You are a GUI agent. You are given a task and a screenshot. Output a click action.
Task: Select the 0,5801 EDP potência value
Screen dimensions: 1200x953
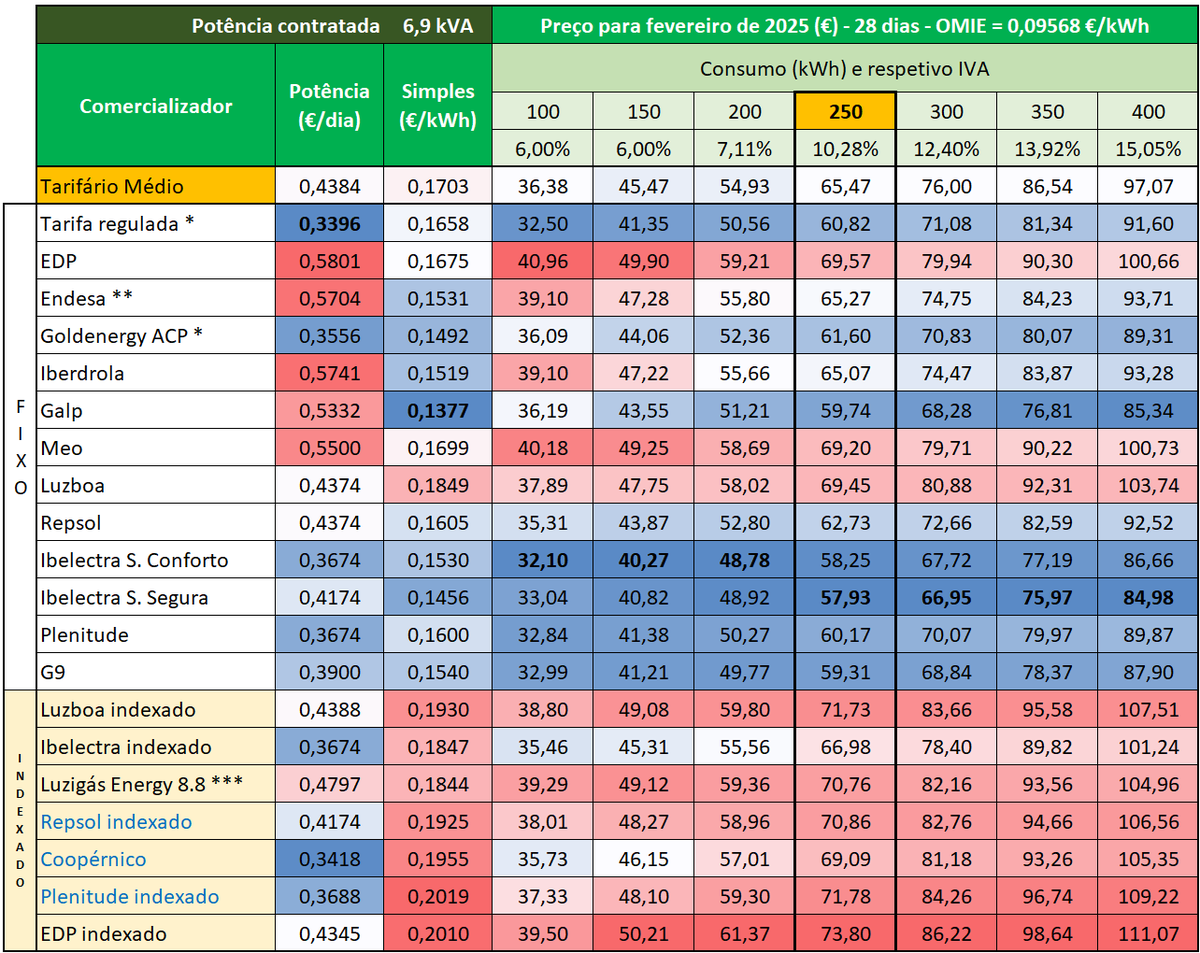(x=329, y=261)
